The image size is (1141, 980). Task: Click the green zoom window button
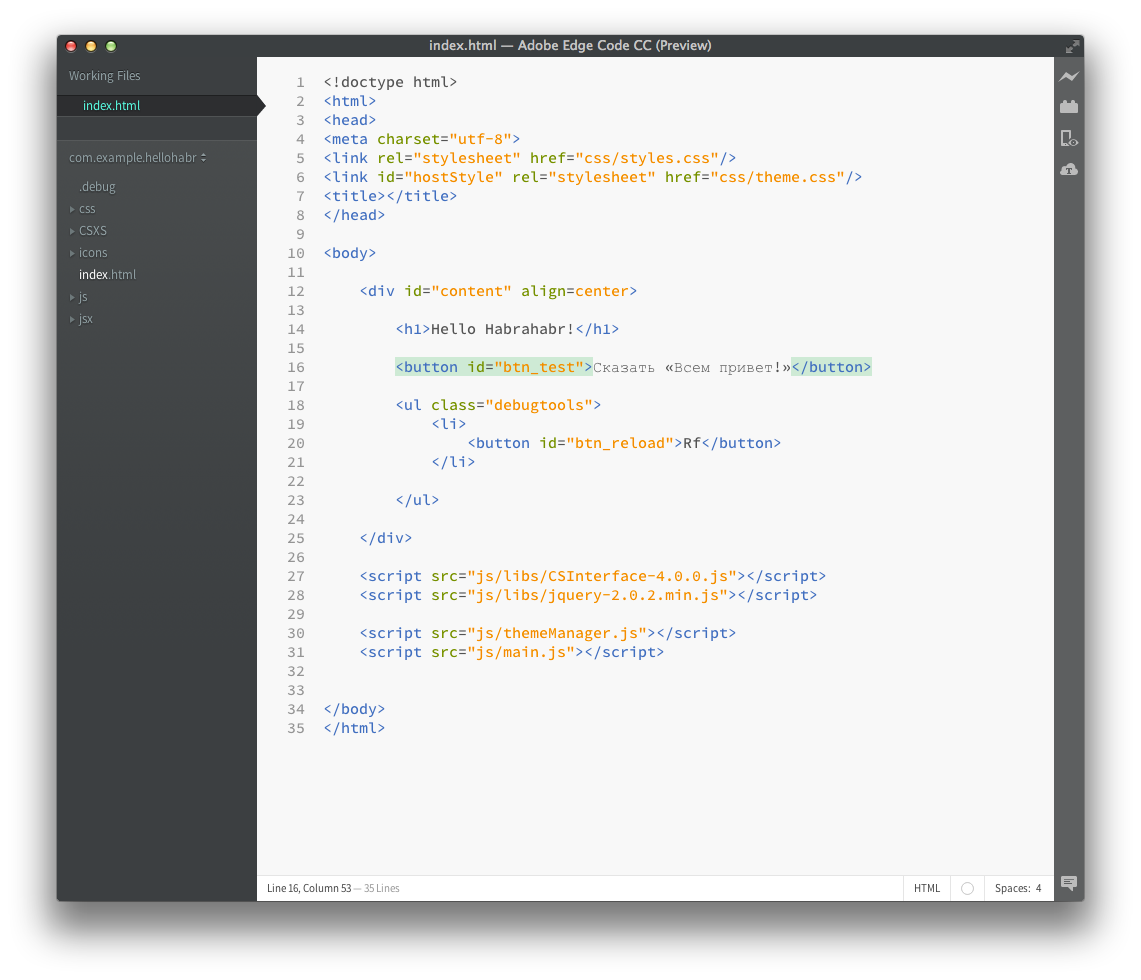[111, 47]
